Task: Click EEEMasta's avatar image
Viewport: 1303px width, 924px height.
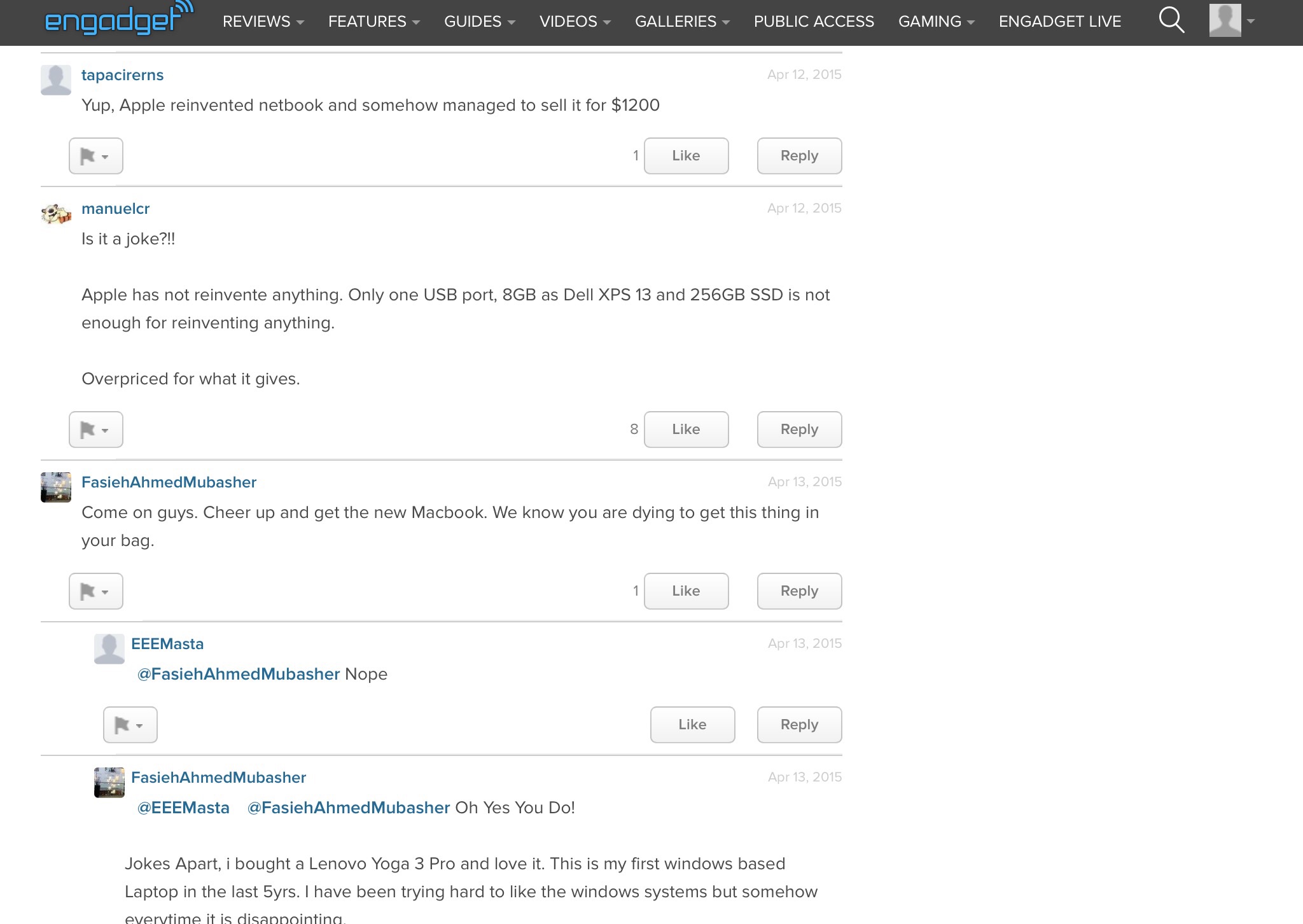Action: click(109, 649)
